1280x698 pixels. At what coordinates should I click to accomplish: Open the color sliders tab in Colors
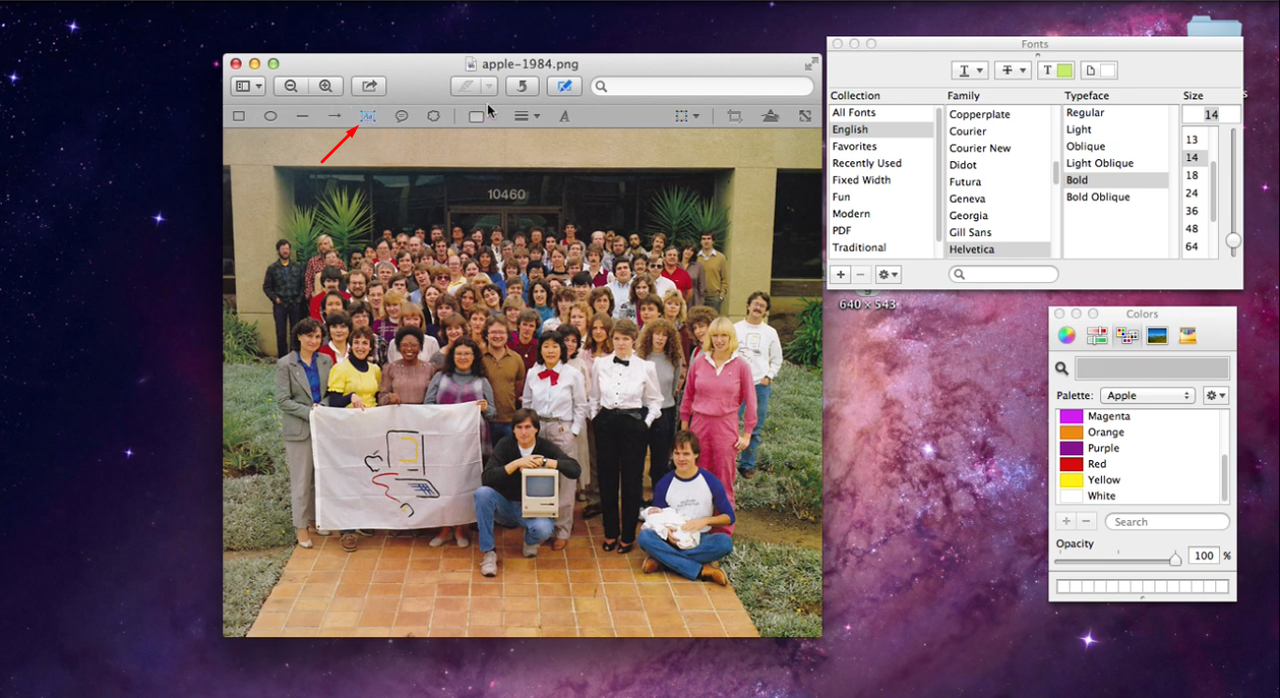(x=1097, y=335)
